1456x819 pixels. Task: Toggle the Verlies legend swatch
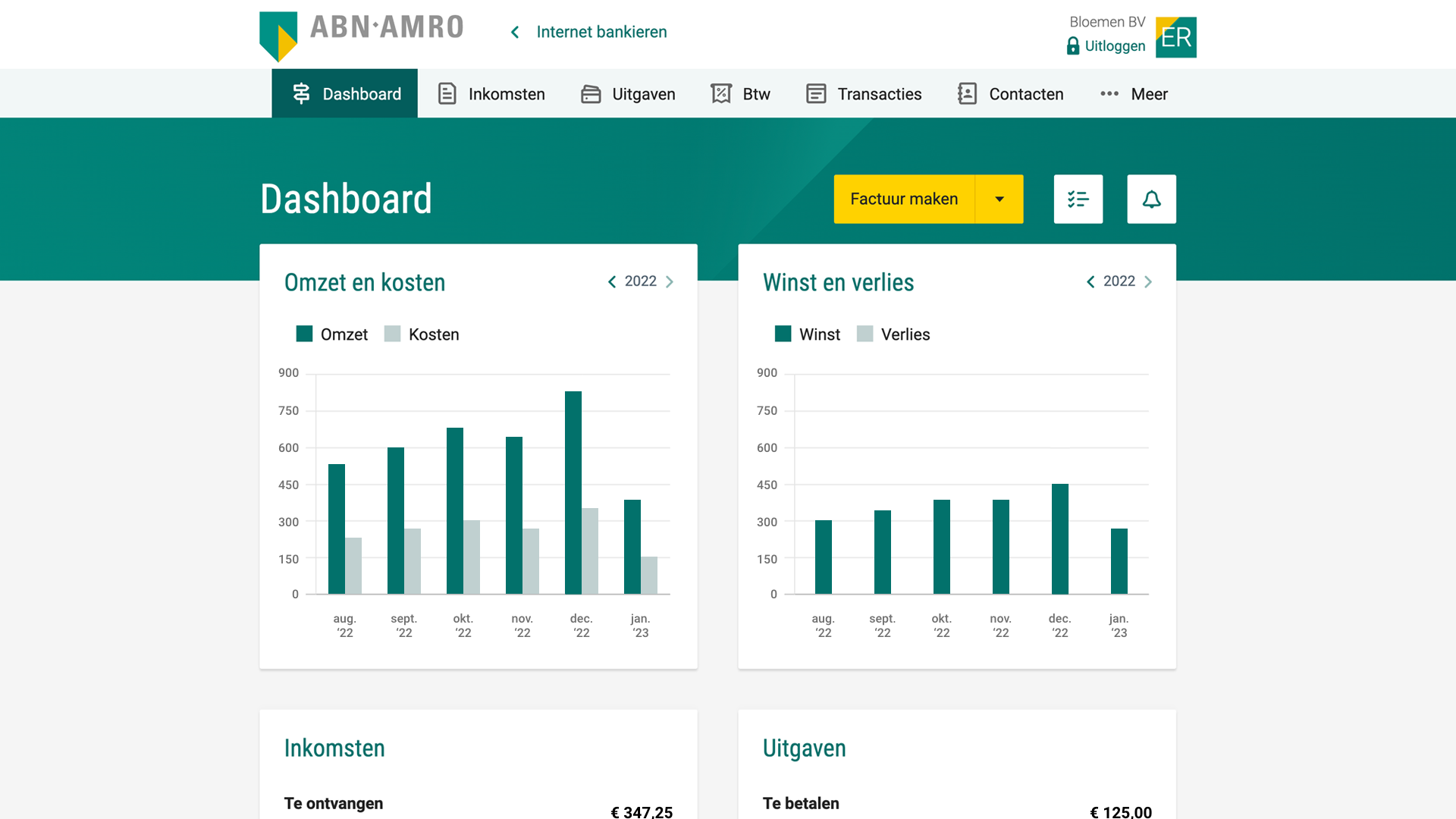864,334
